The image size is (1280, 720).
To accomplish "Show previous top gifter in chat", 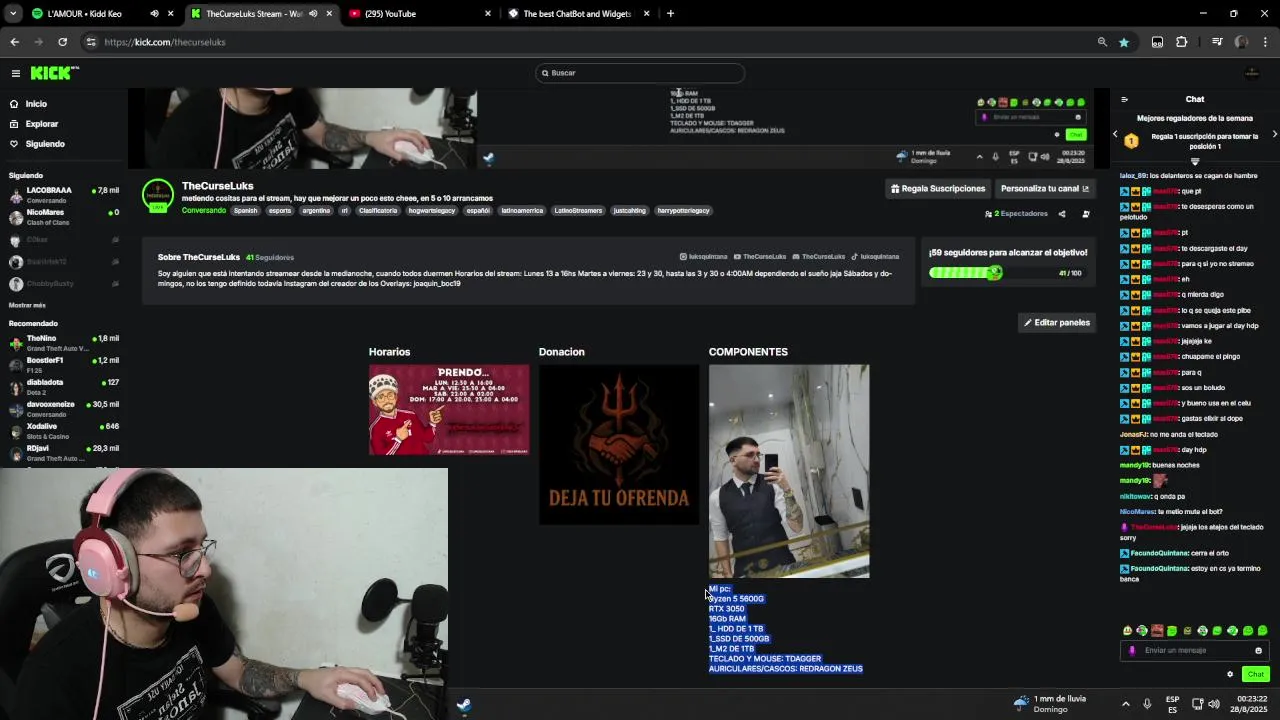I will (x=1115, y=134).
